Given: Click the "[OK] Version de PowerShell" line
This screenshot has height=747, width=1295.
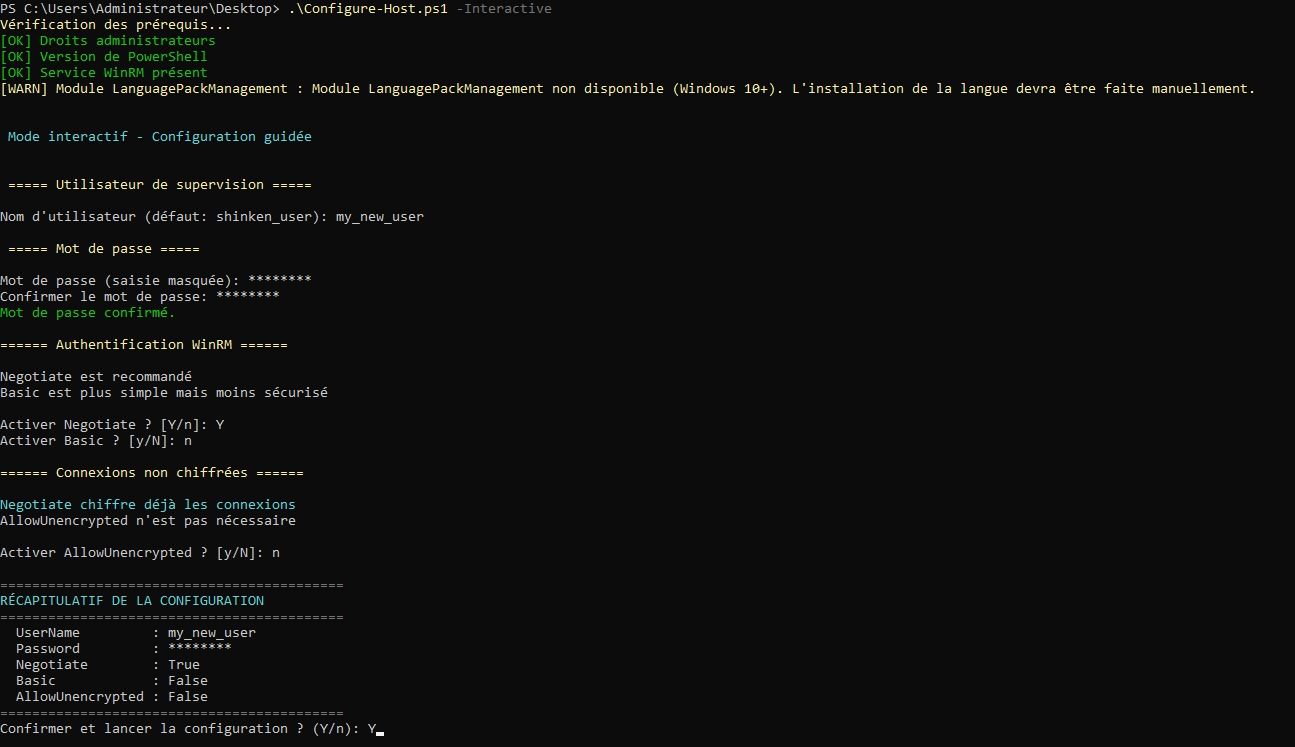Looking at the screenshot, I should tap(104, 57).
